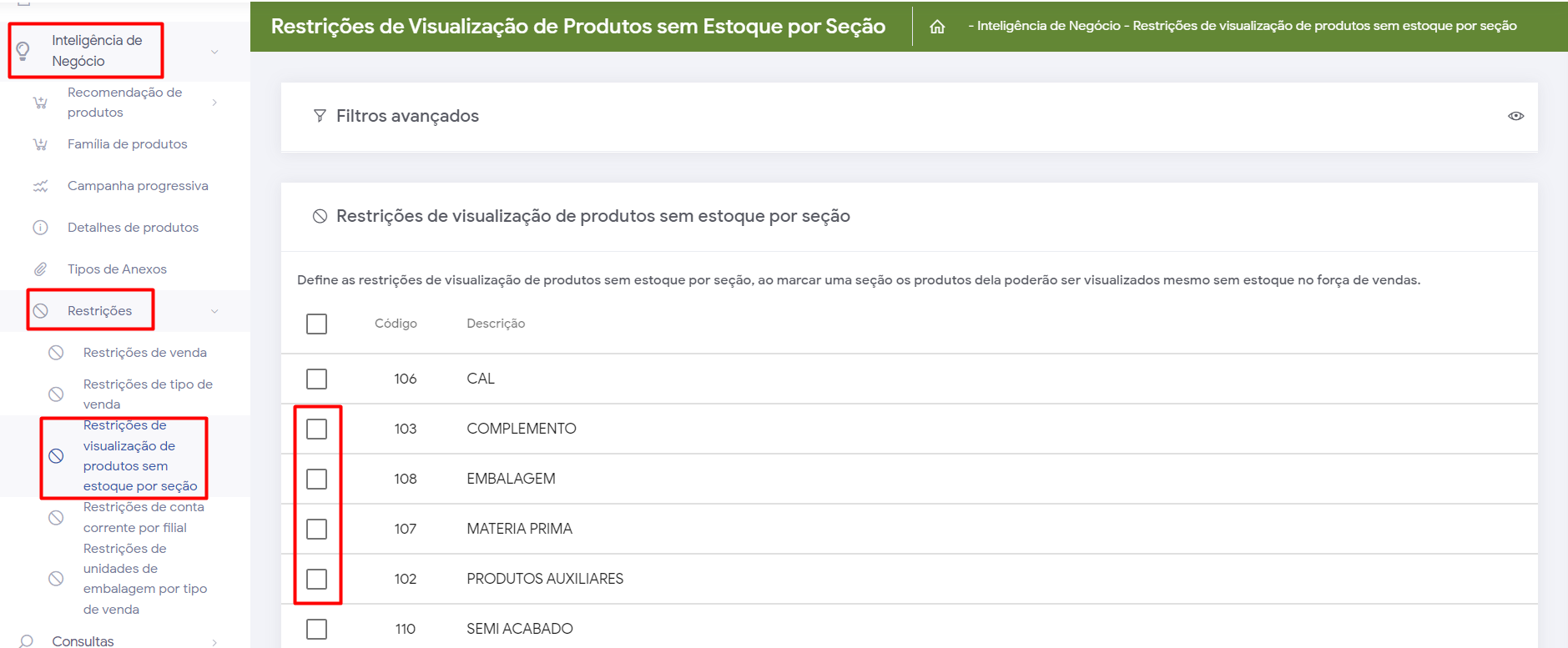The height and width of the screenshot is (648, 1568).
Task: Click the funnel icon beside Filtros avançados
Action: (320, 116)
